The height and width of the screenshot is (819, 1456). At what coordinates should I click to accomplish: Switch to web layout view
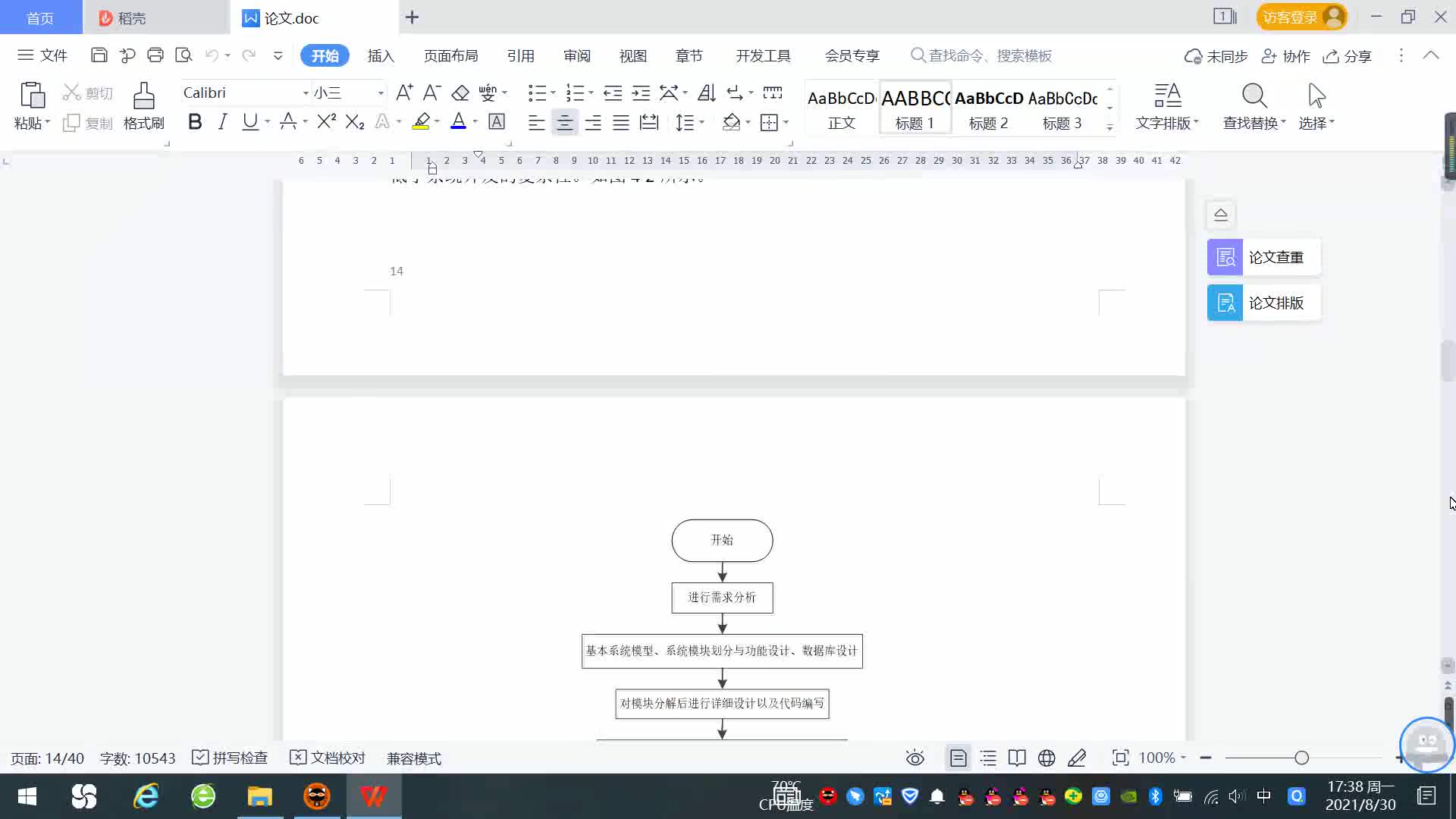tap(1046, 758)
